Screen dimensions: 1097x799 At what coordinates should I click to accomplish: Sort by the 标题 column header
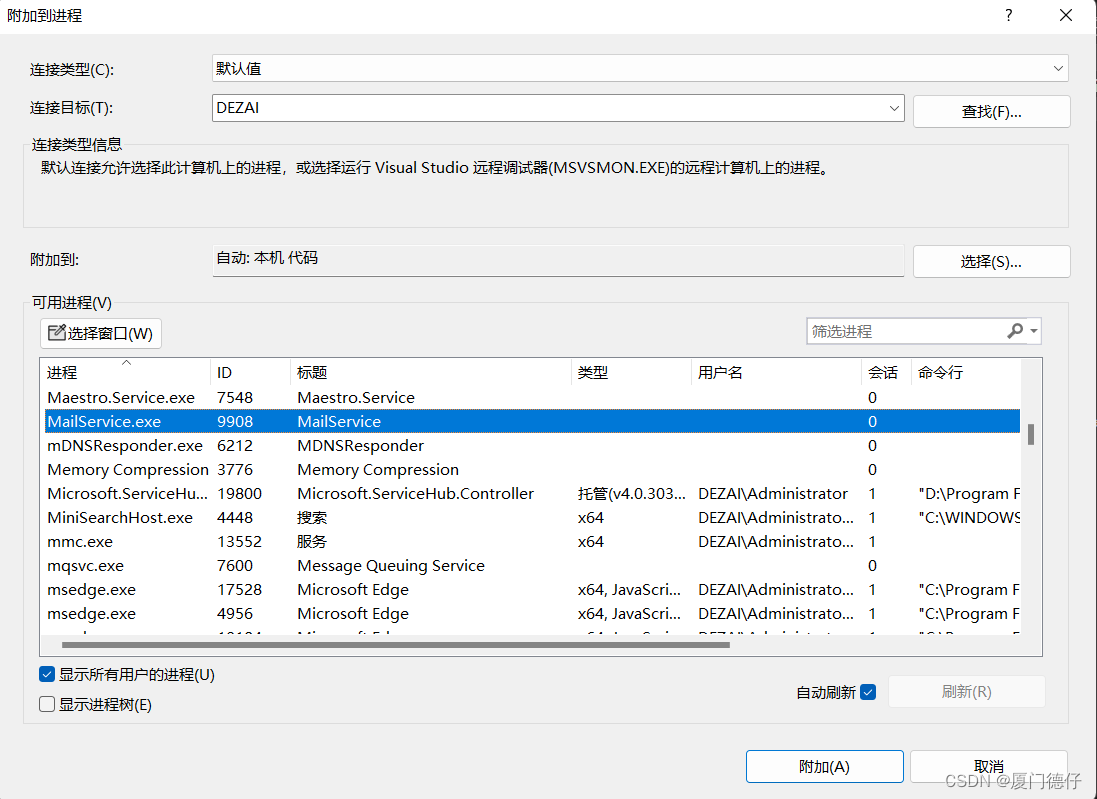coord(431,372)
